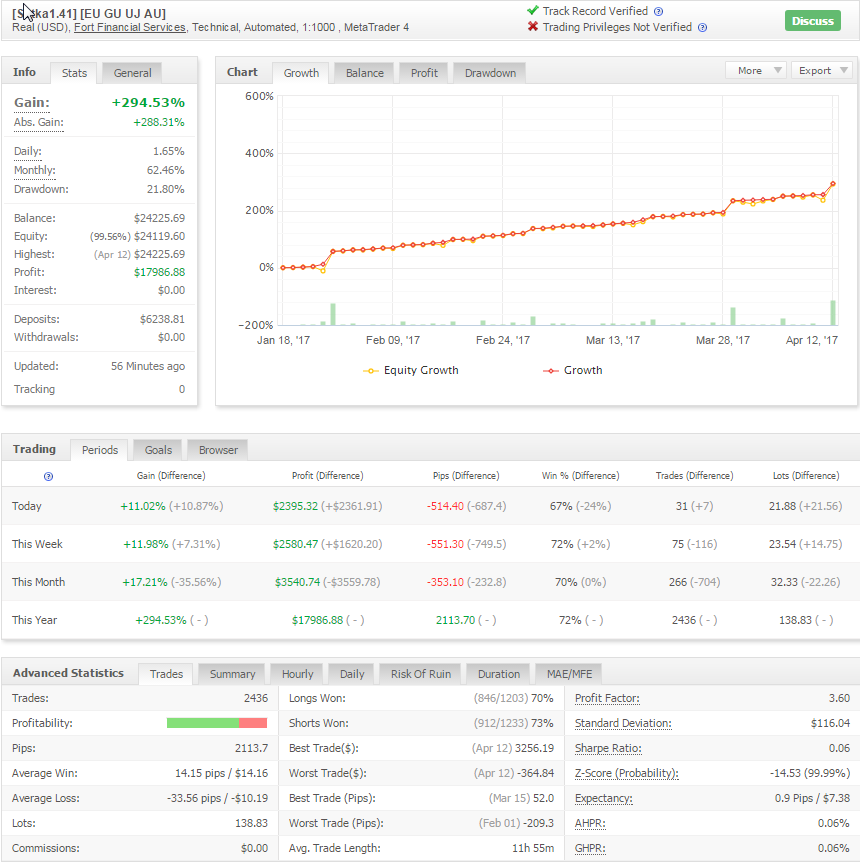Screen dimensions: 860x862
Task: Click the Updated 56 Minutes ago text
Action: click(148, 366)
